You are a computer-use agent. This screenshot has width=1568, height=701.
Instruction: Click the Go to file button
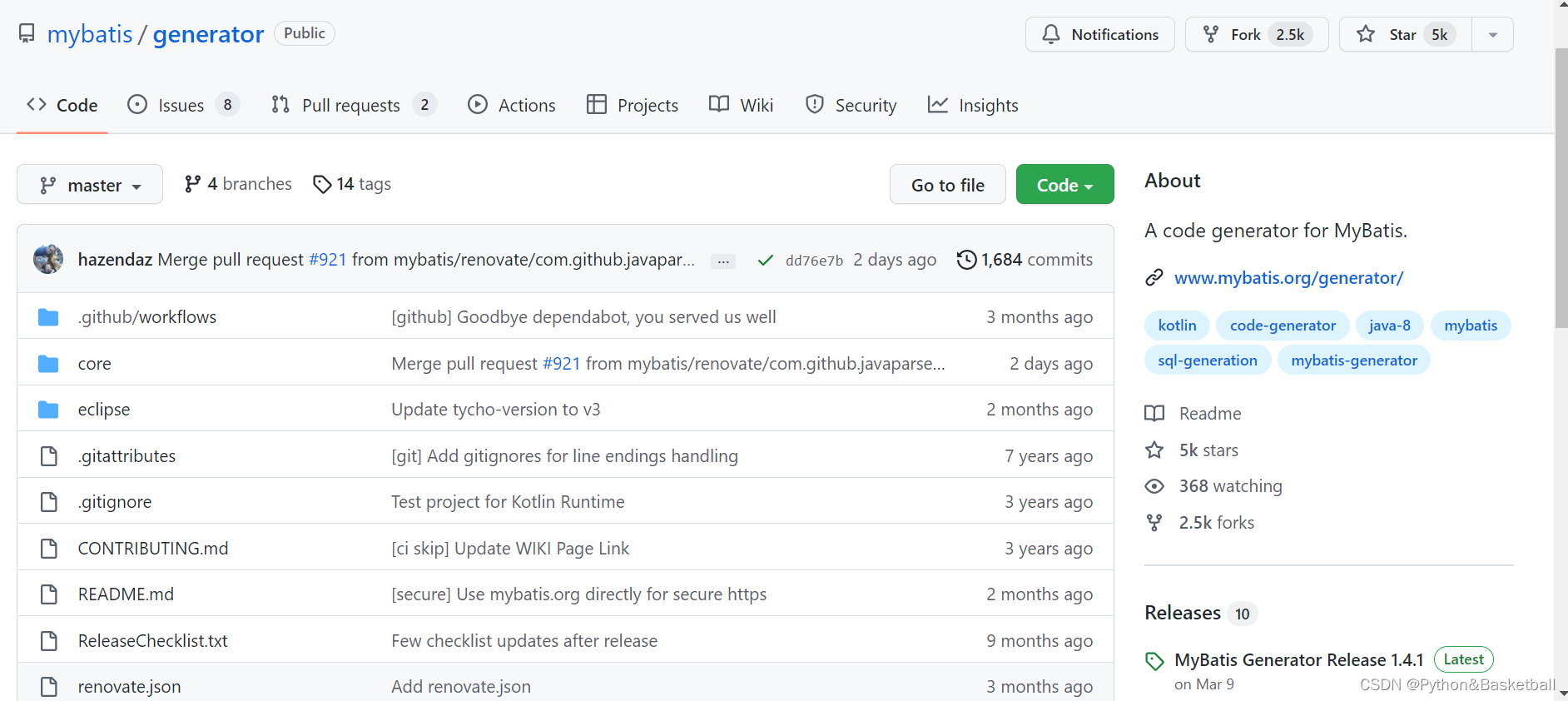click(948, 185)
